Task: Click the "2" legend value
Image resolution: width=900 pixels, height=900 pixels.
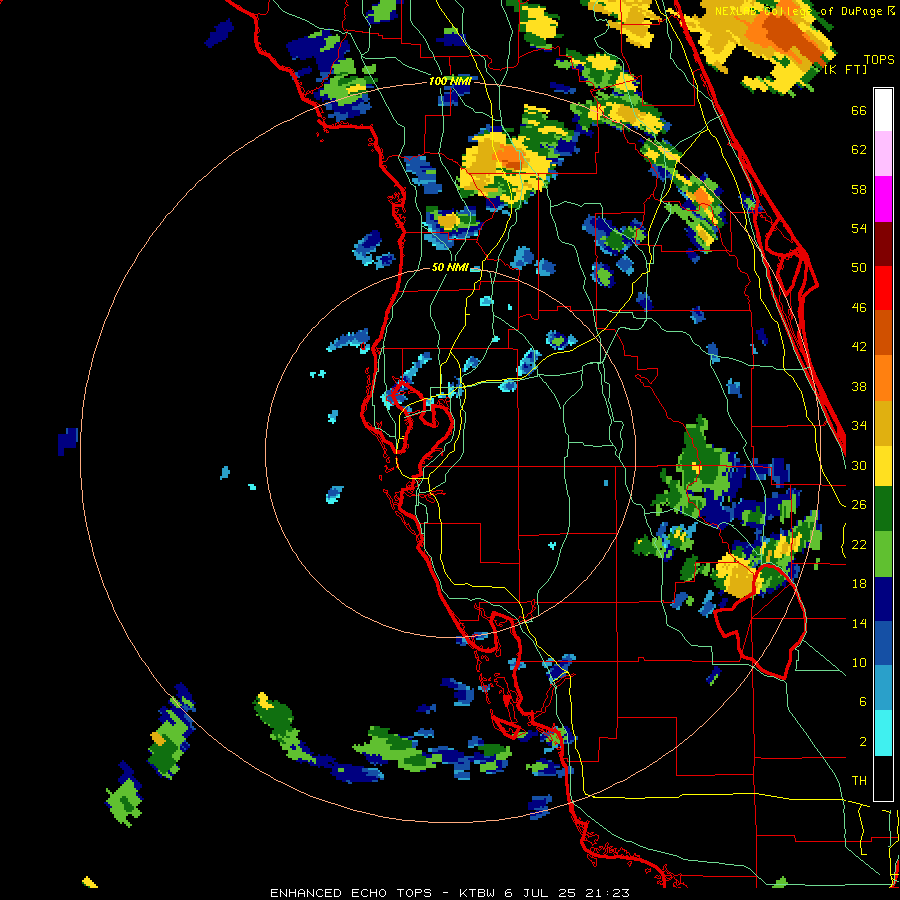Action: pos(862,742)
